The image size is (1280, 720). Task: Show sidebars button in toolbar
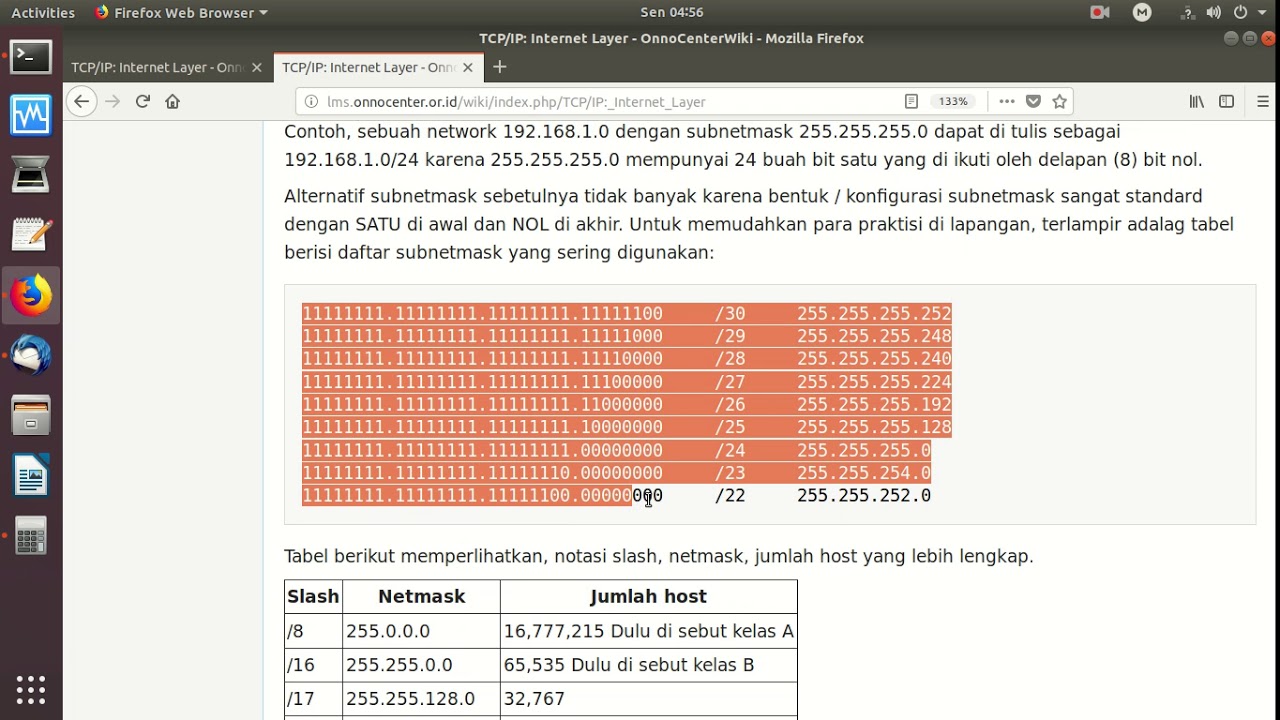[x=1226, y=101]
